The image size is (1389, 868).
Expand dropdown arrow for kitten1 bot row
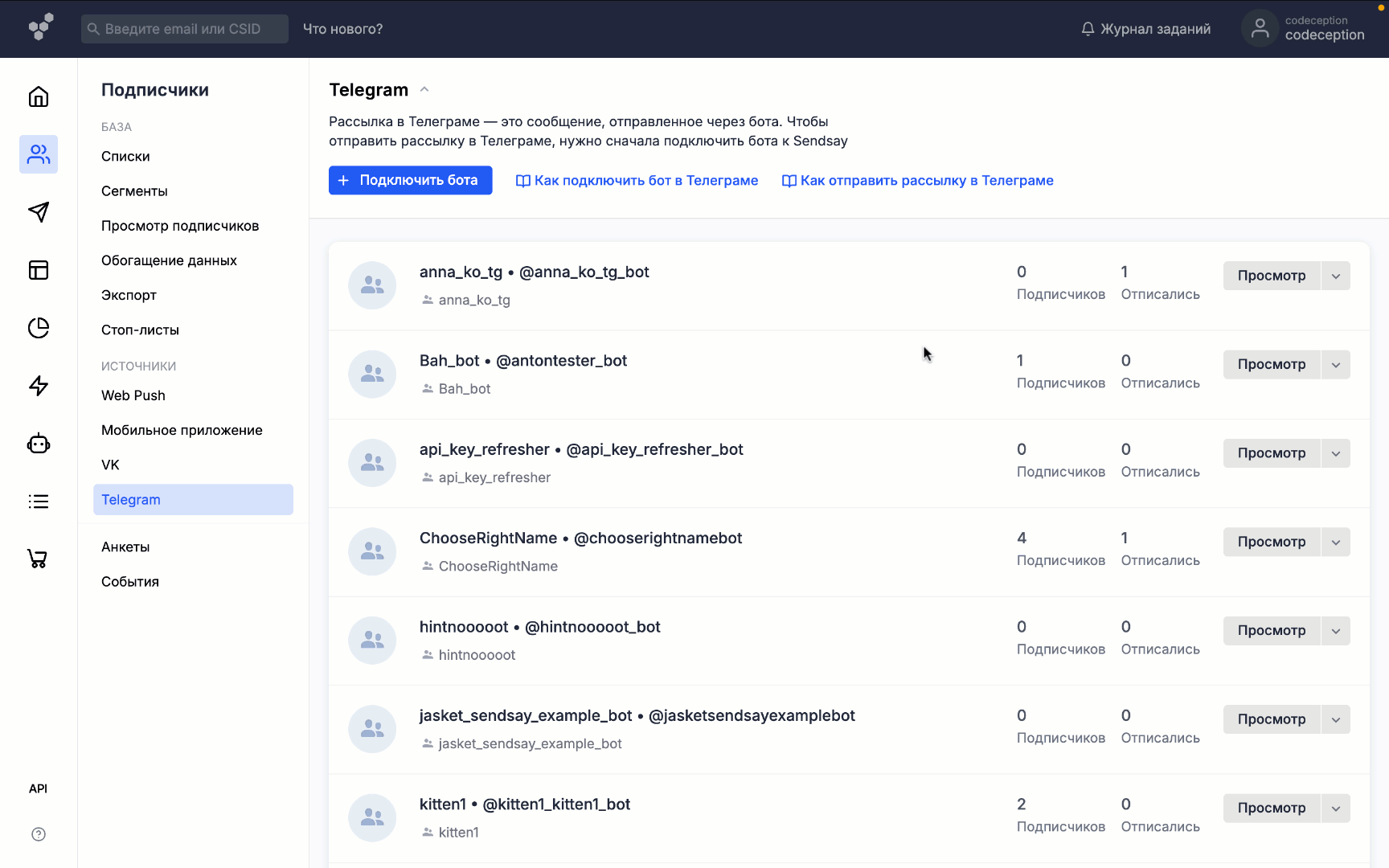(1335, 808)
